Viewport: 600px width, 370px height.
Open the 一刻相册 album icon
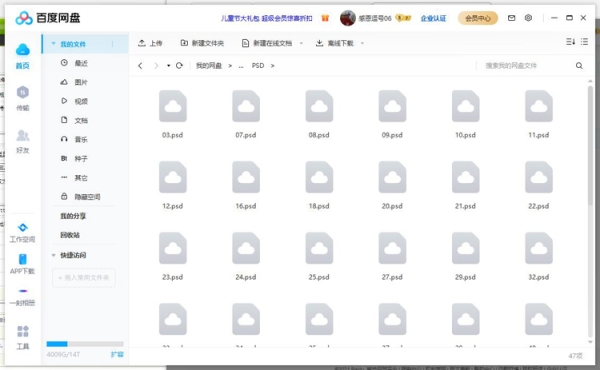pos(23,291)
